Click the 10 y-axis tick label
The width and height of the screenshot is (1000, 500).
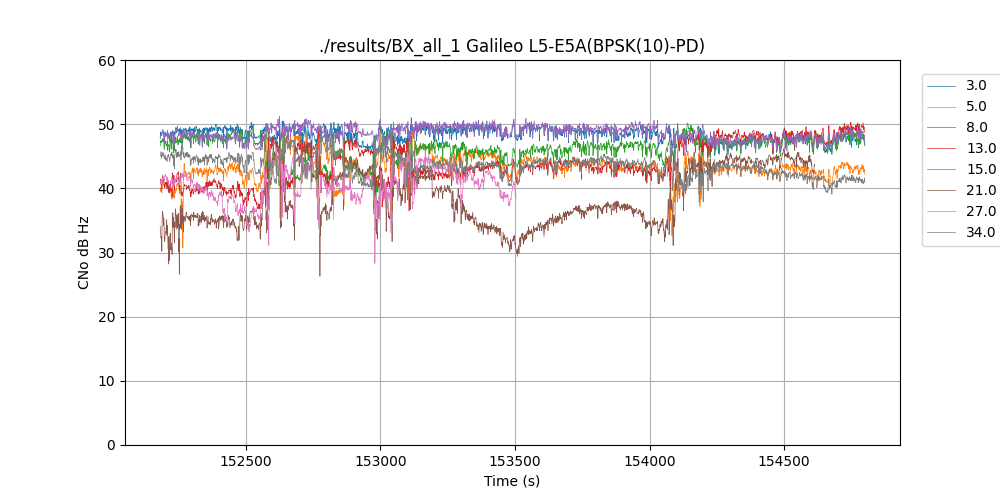click(x=108, y=381)
